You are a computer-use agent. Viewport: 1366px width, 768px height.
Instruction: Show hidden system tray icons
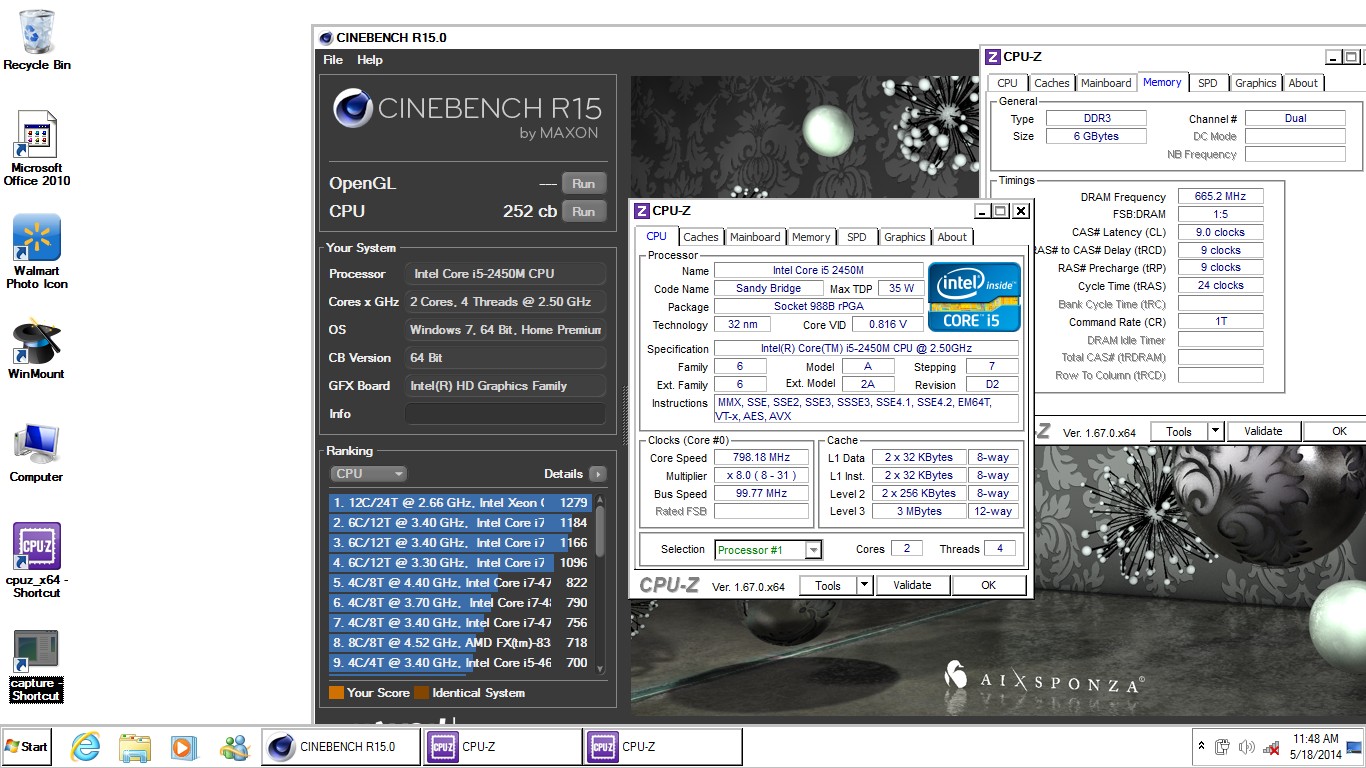pos(1201,747)
